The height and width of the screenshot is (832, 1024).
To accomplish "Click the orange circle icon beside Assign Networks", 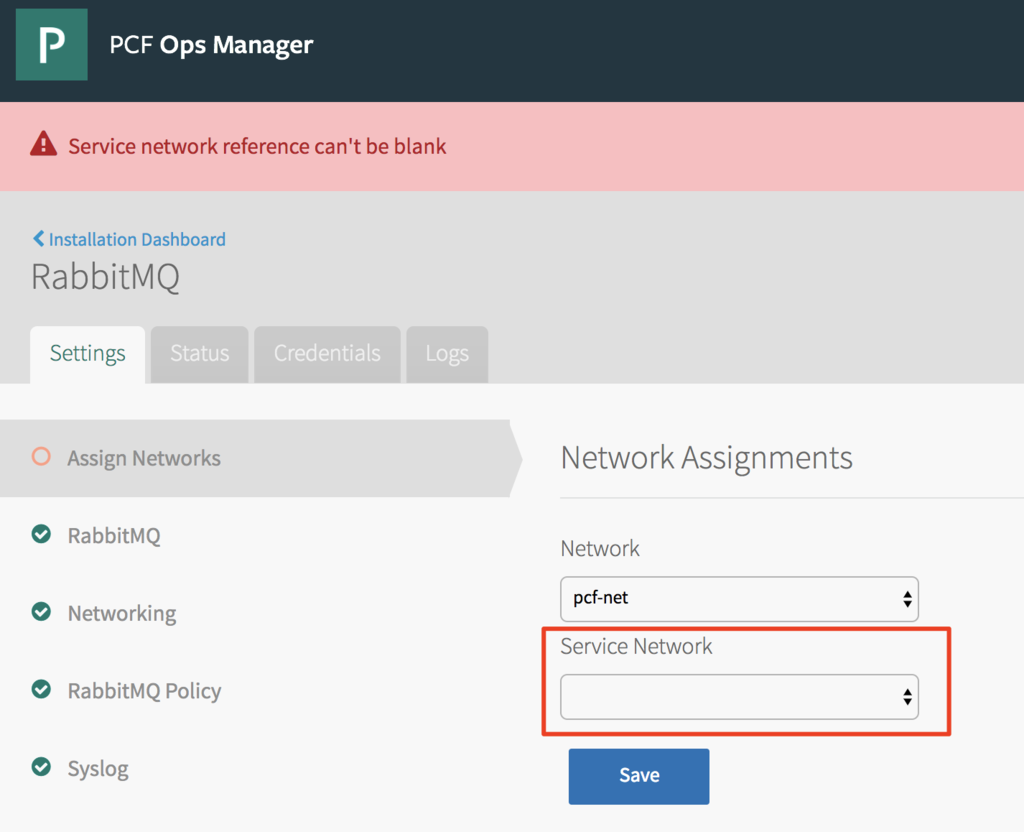I will [x=41, y=457].
